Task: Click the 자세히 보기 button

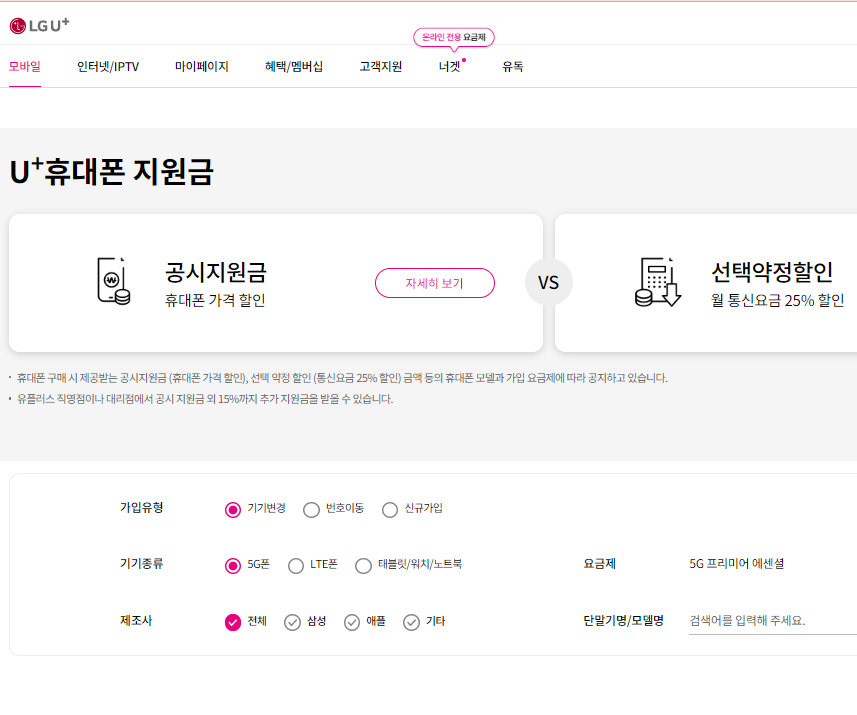Action: (x=435, y=283)
